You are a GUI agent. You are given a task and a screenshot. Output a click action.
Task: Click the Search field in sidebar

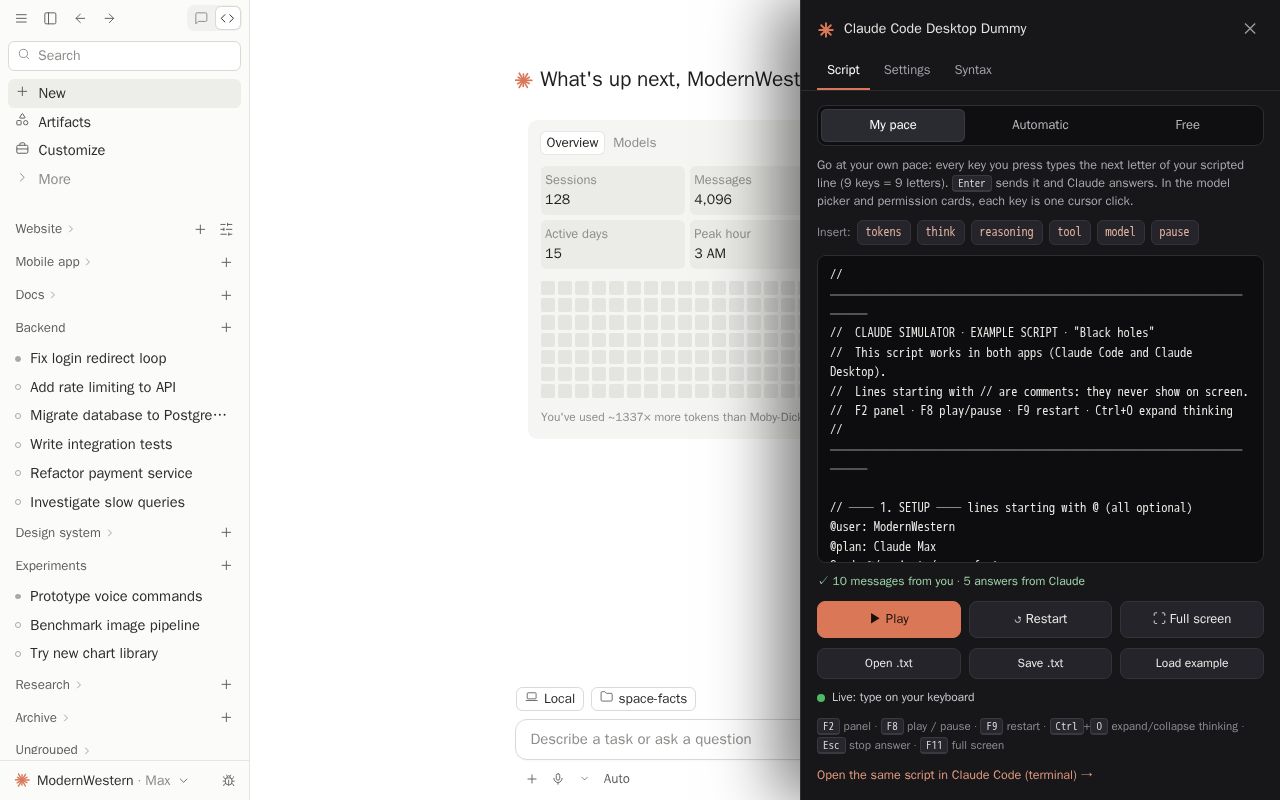pos(124,55)
